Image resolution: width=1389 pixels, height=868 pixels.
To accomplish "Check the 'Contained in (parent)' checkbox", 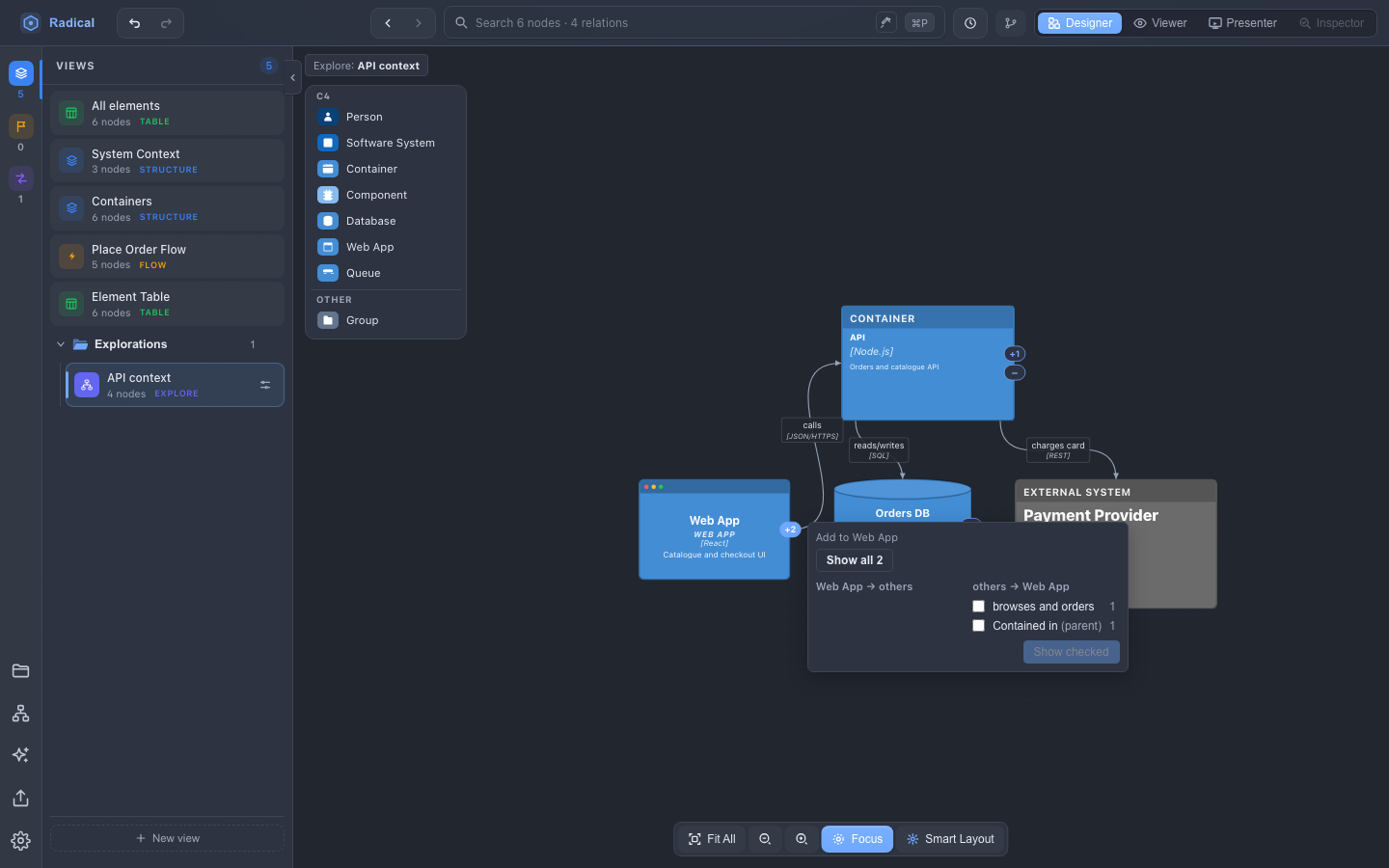I will click(978, 626).
